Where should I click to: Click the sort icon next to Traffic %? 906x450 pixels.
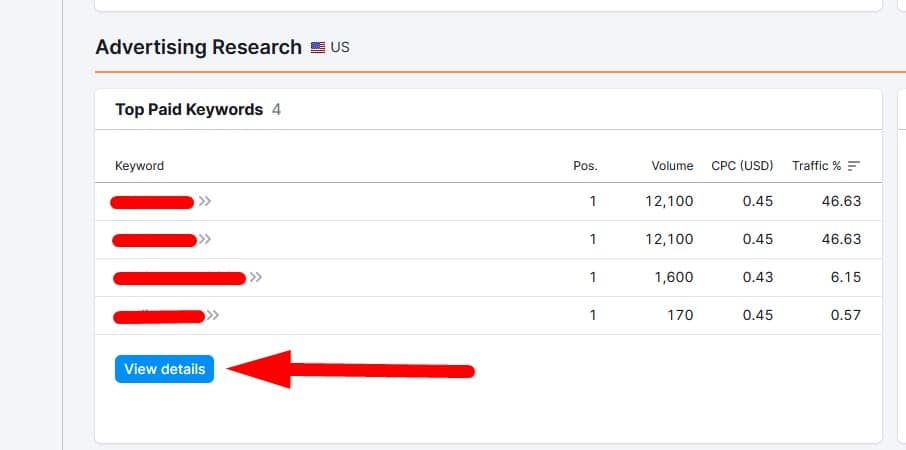coord(853,166)
